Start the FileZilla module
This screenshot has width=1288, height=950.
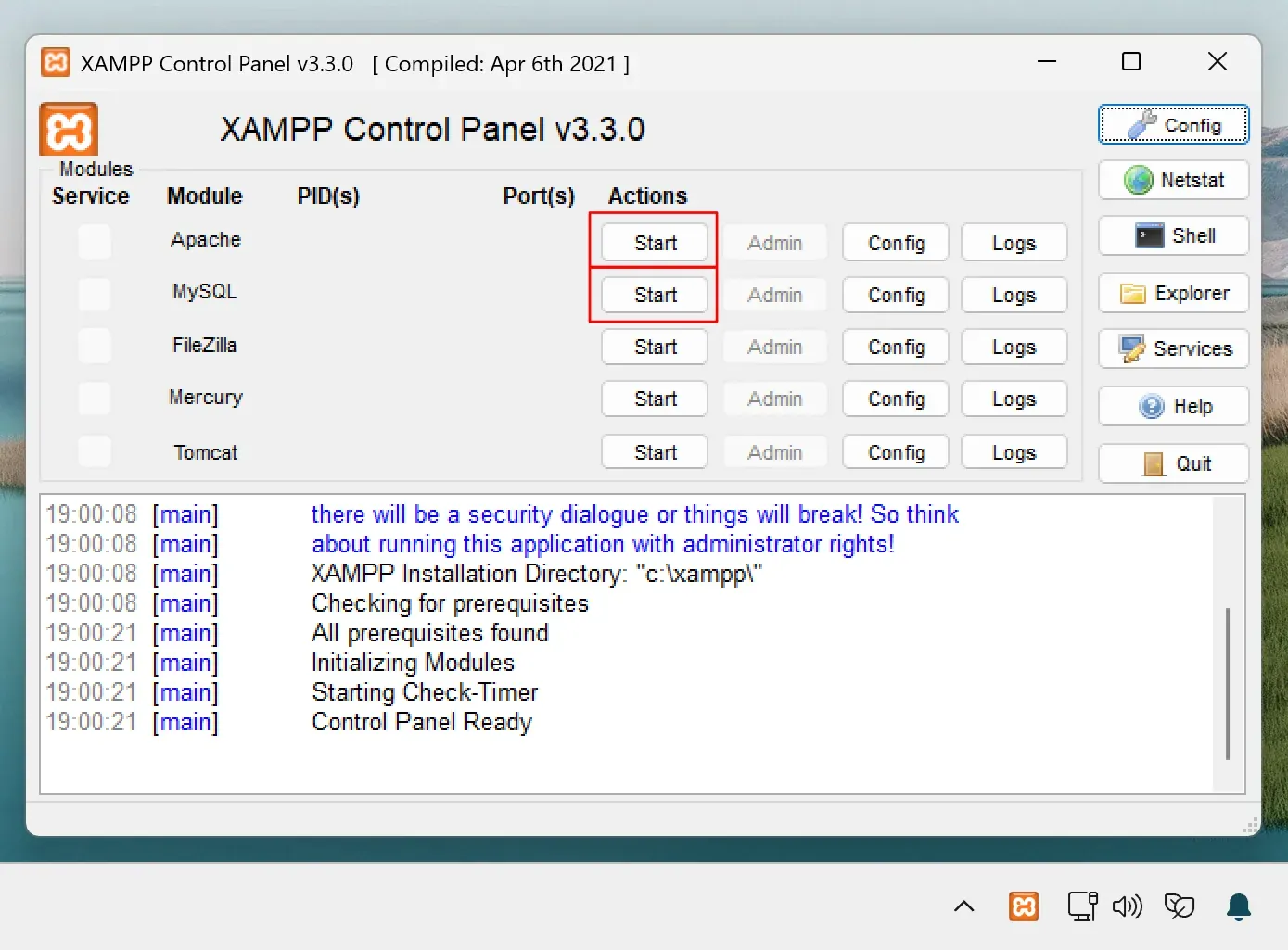pyautogui.click(x=655, y=347)
